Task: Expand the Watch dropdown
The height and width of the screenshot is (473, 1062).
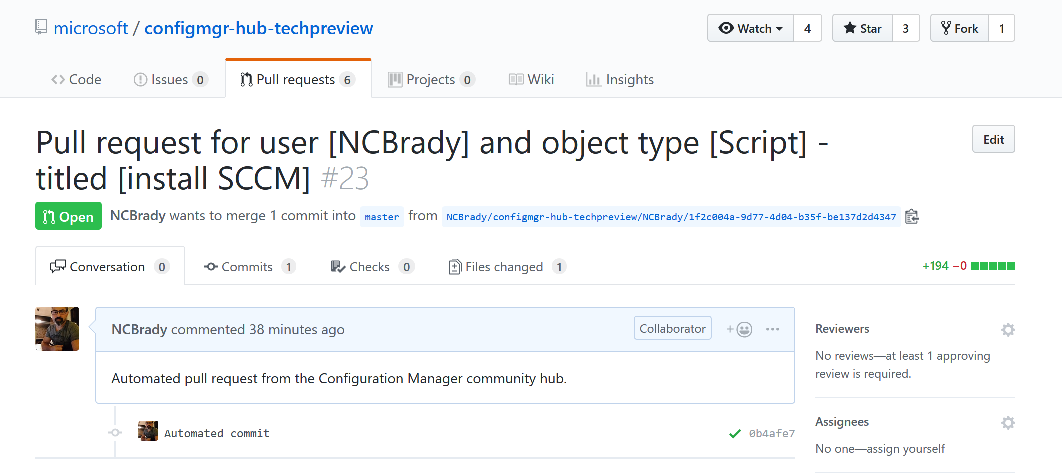Action: pyautogui.click(x=750, y=28)
